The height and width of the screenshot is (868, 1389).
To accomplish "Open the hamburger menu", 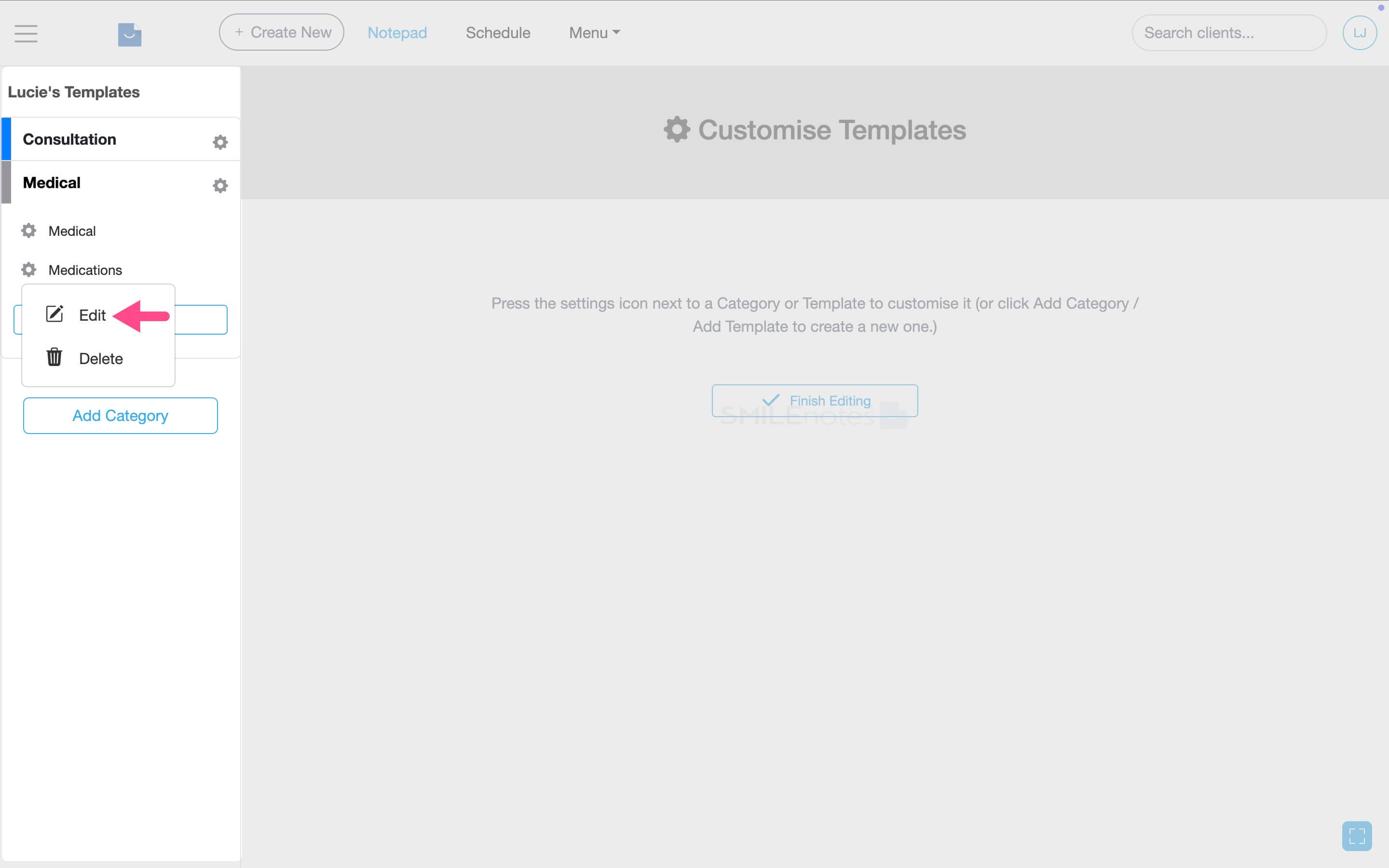I will point(25,33).
